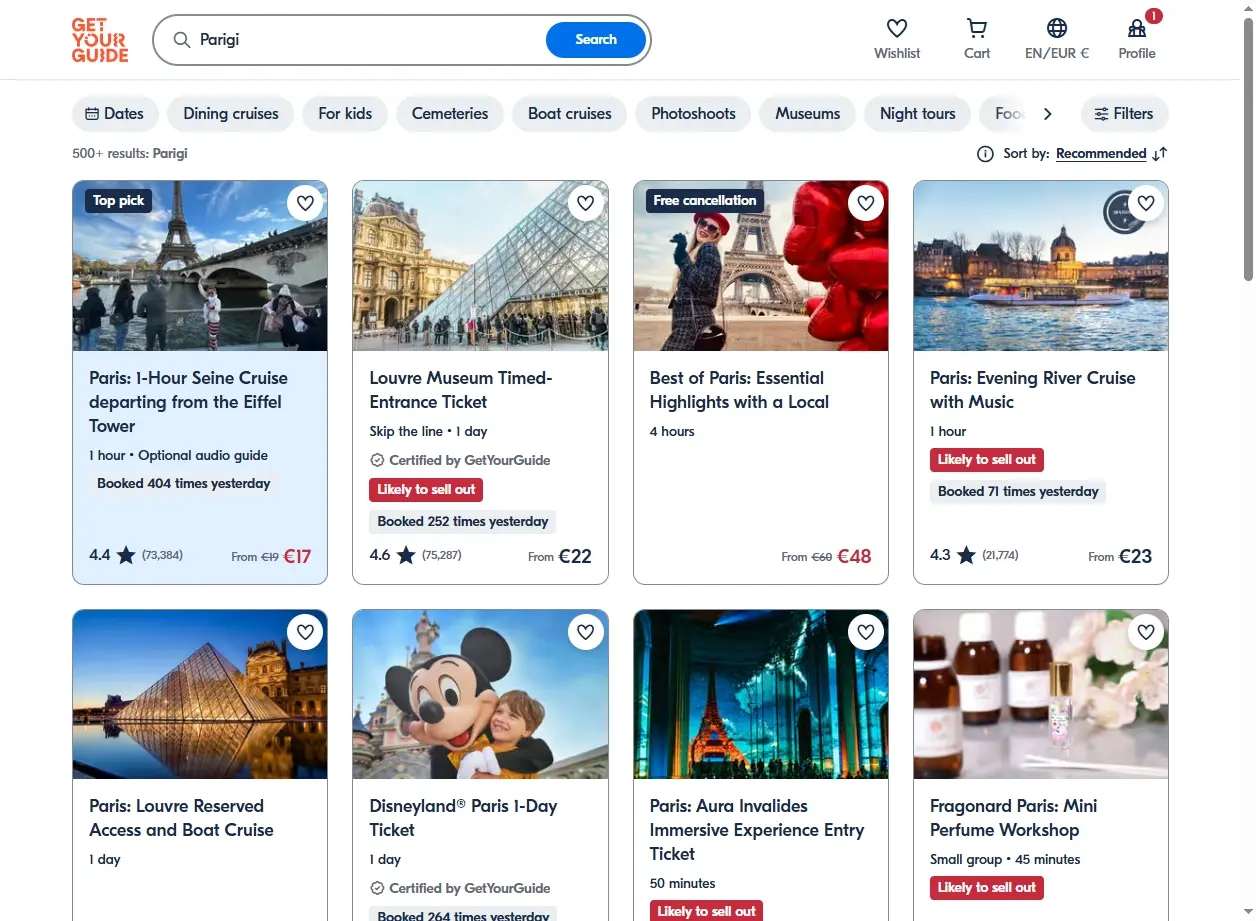Open Paris: Louvre Reserved Access and Boat Cruise

coord(181,818)
